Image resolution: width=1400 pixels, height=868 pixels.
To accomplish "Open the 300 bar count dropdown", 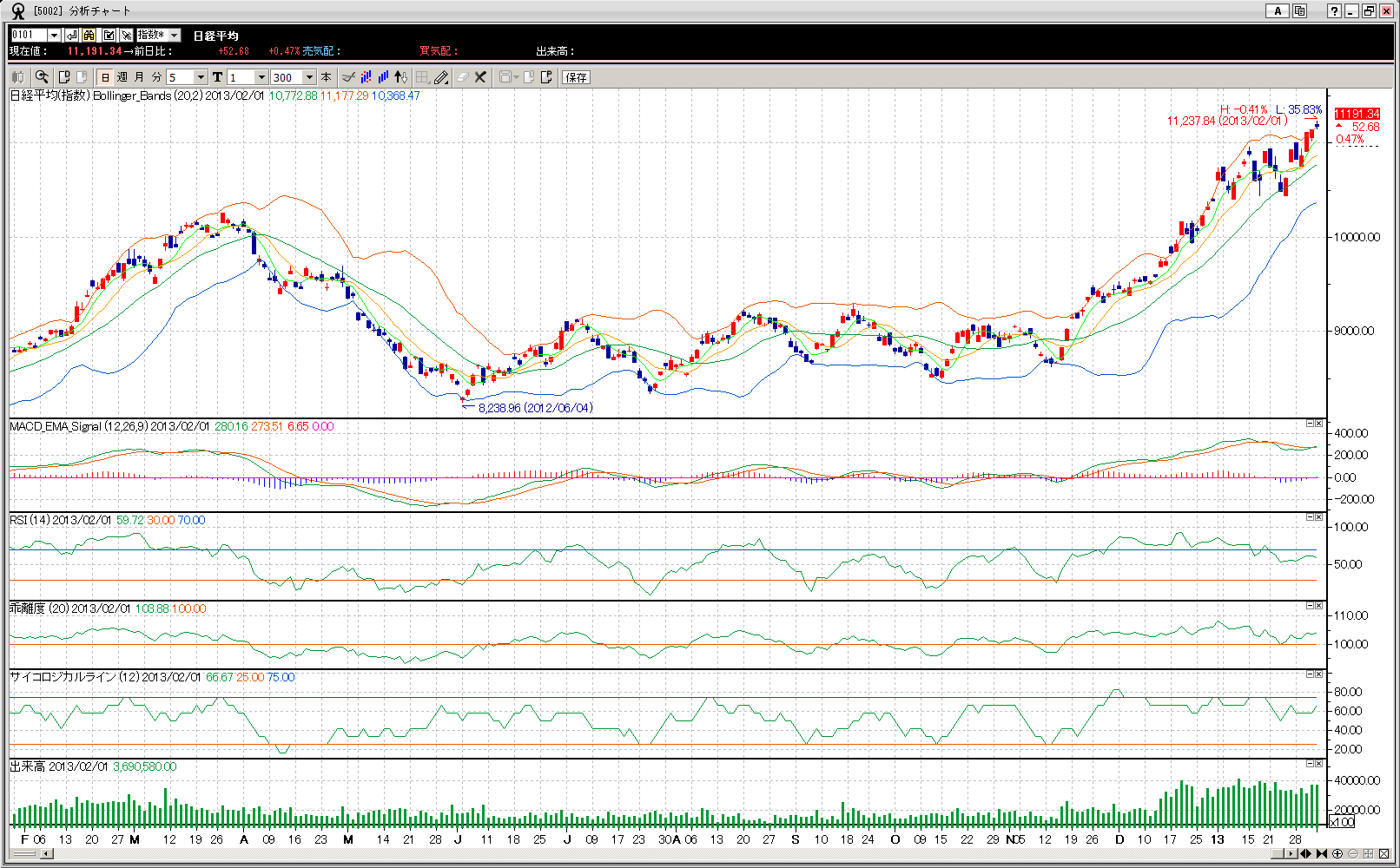I will [308, 77].
